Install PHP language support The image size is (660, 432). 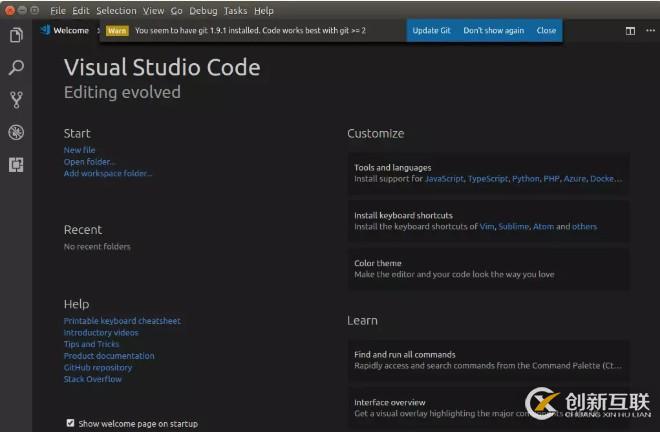point(551,179)
